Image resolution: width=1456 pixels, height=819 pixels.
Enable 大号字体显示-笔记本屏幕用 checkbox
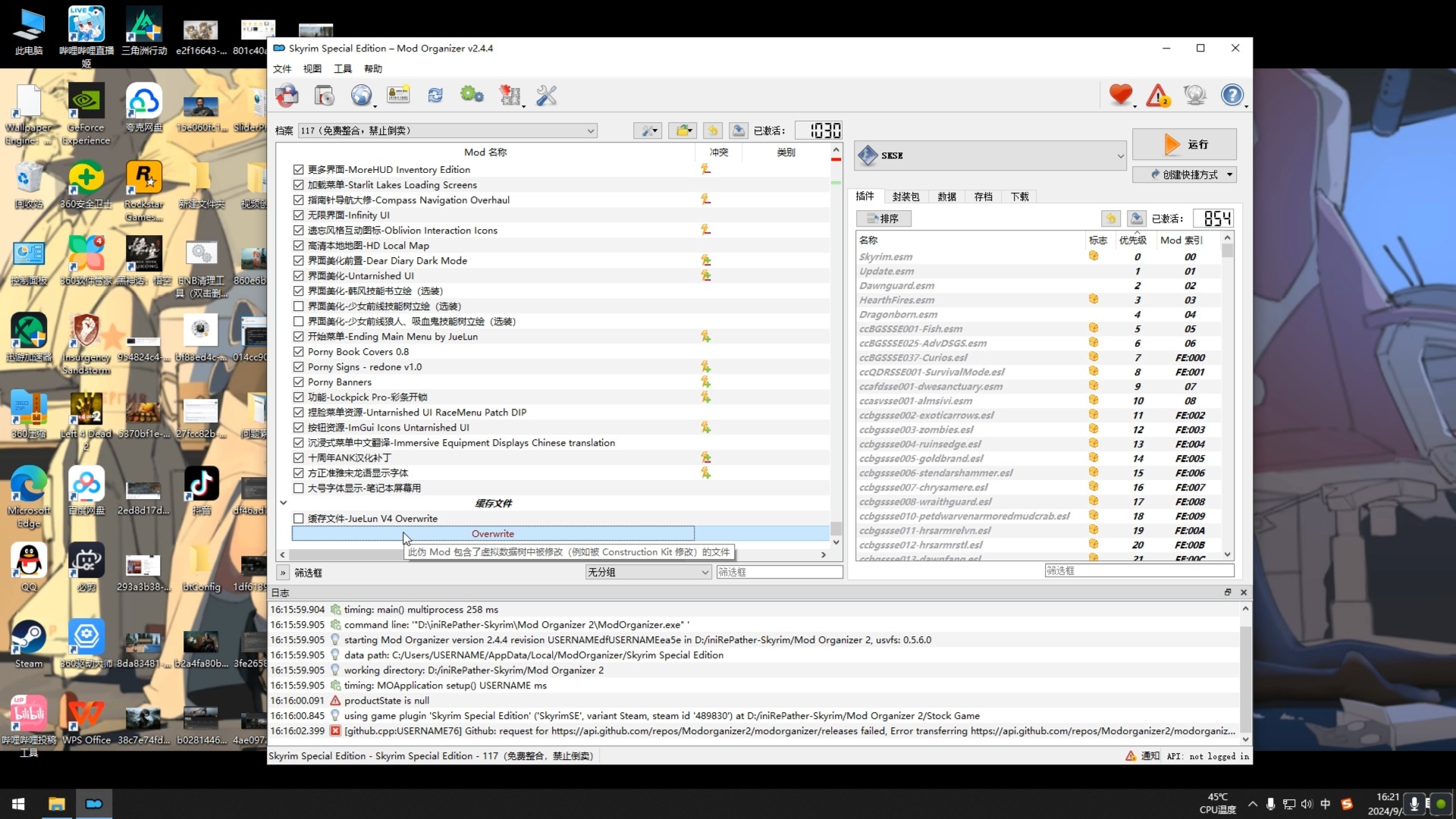pos(298,488)
